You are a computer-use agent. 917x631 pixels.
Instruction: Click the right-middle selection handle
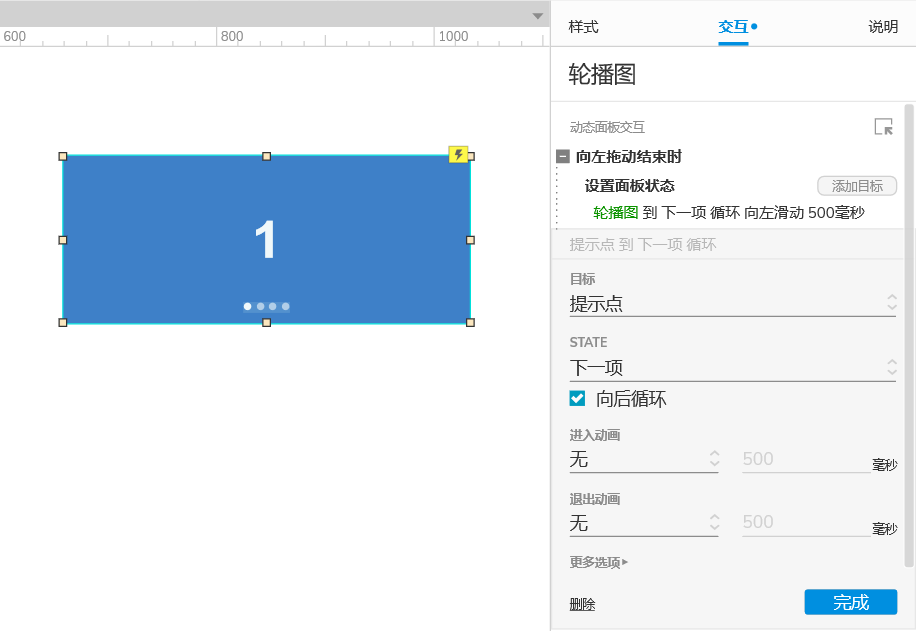point(470,240)
